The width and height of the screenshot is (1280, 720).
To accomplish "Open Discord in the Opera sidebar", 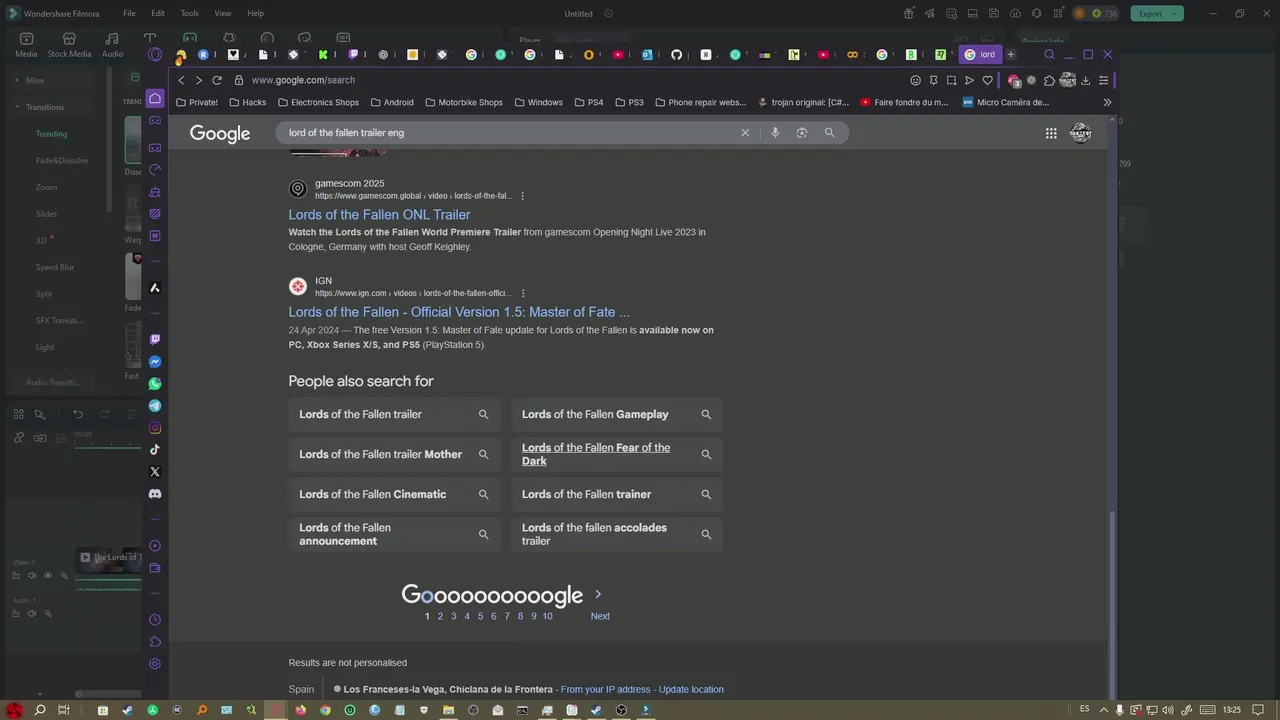I will 155,494.
